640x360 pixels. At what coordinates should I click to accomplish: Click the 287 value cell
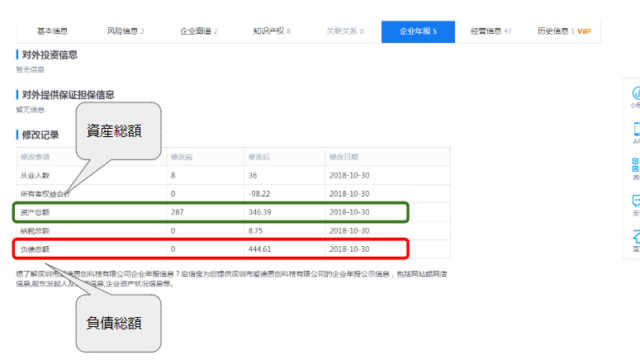pos(177,212)
